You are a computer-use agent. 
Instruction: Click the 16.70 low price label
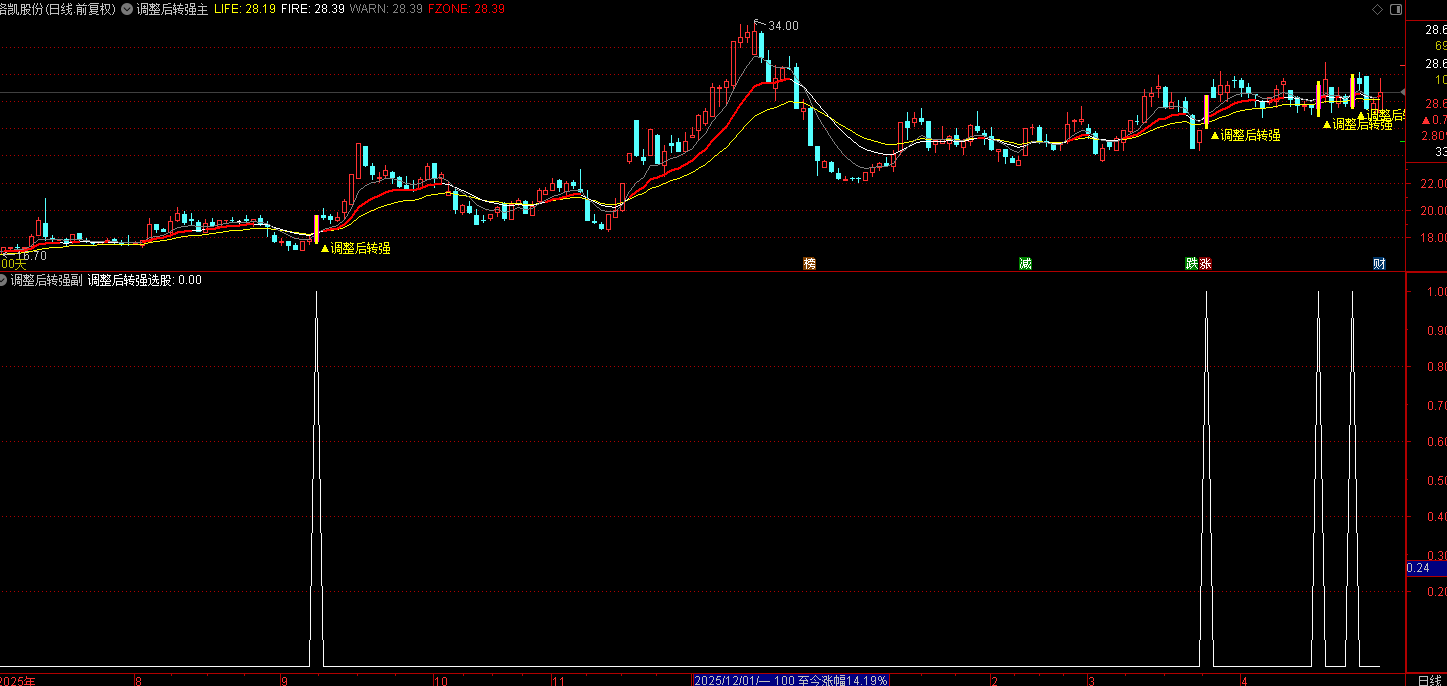coord(32,256)
